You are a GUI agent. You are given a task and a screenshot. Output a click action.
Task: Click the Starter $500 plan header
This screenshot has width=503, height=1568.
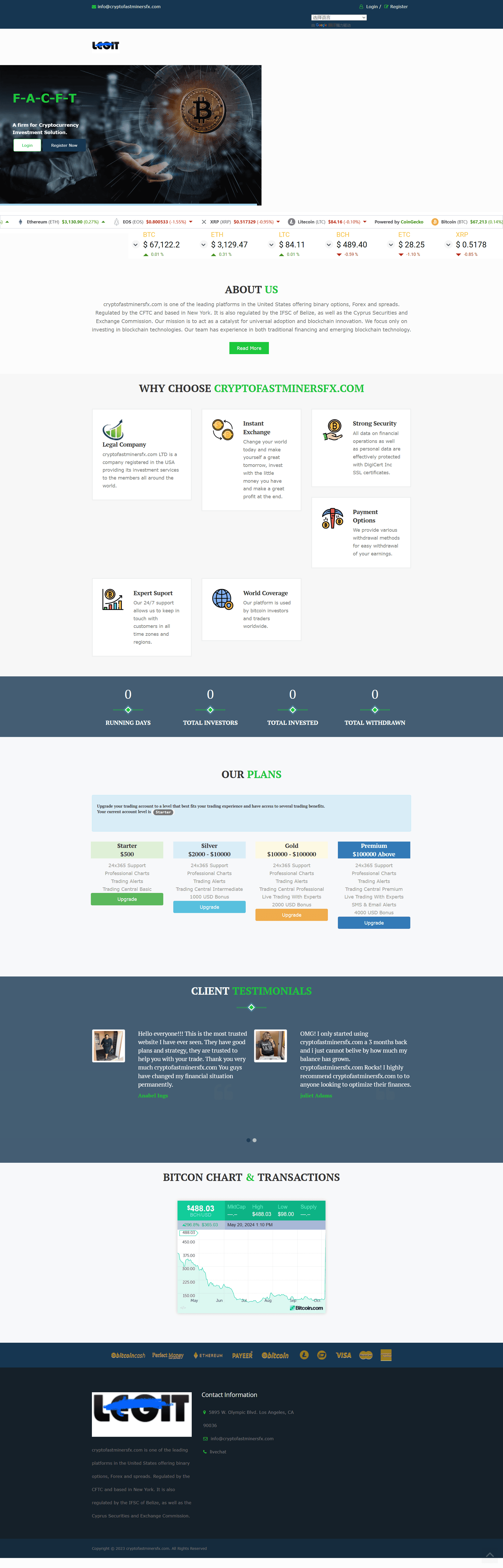click(127, 850)
